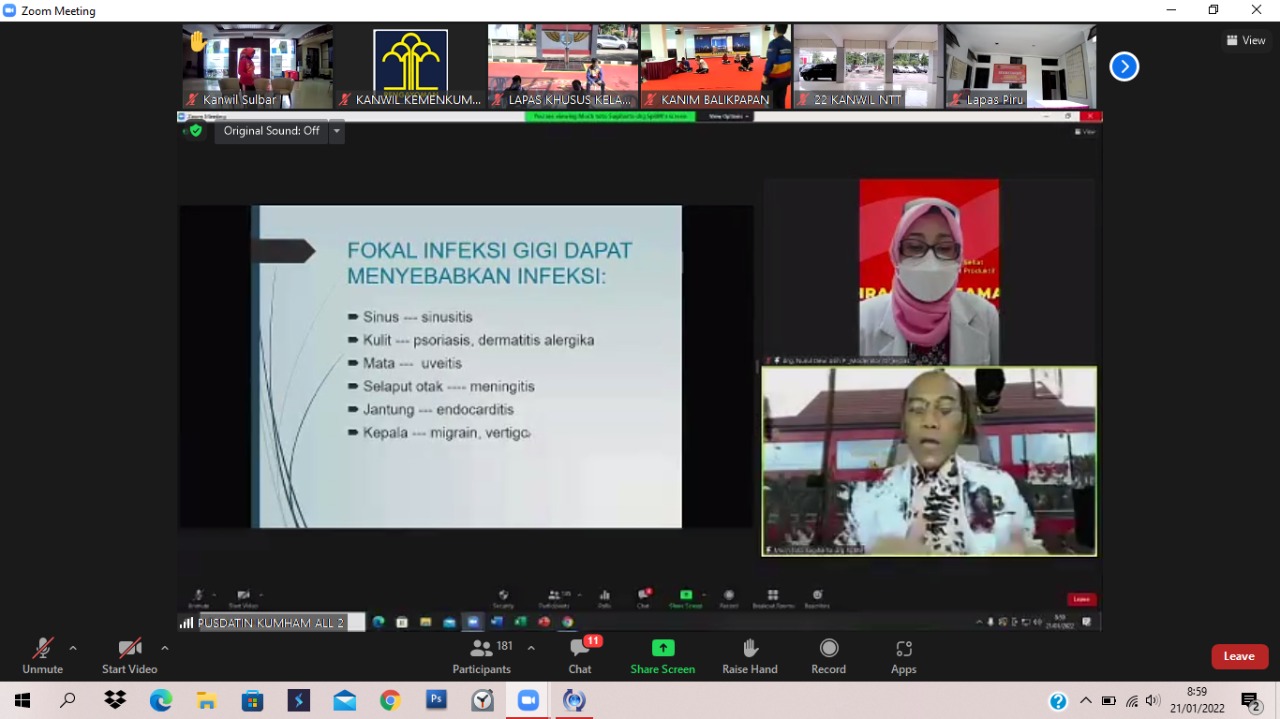Viewport: 1280px width, 719px height.
Task: Show next page of video thumbnails
Action: (x=1124, y=67)
